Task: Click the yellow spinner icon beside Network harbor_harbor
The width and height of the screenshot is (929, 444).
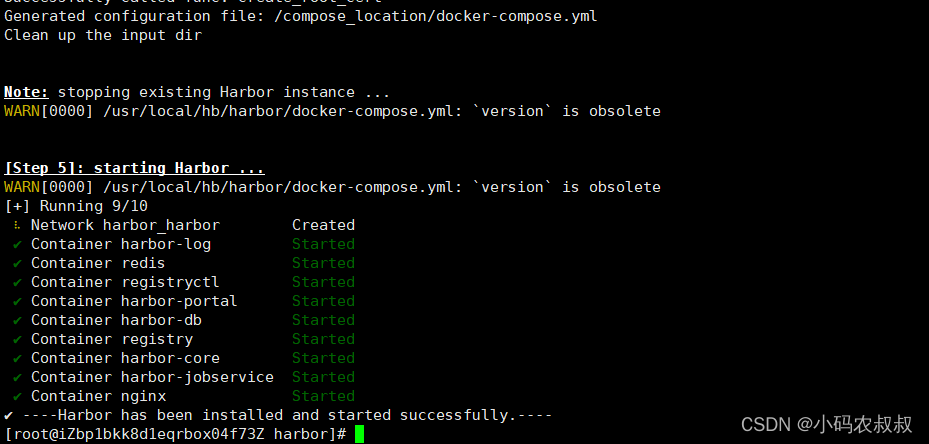Action: coord(17,225)
